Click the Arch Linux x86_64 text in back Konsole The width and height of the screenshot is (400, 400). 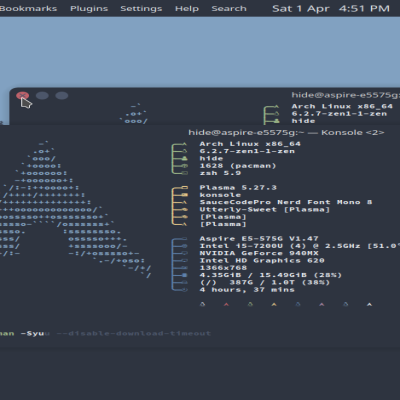tap(342, 107)
